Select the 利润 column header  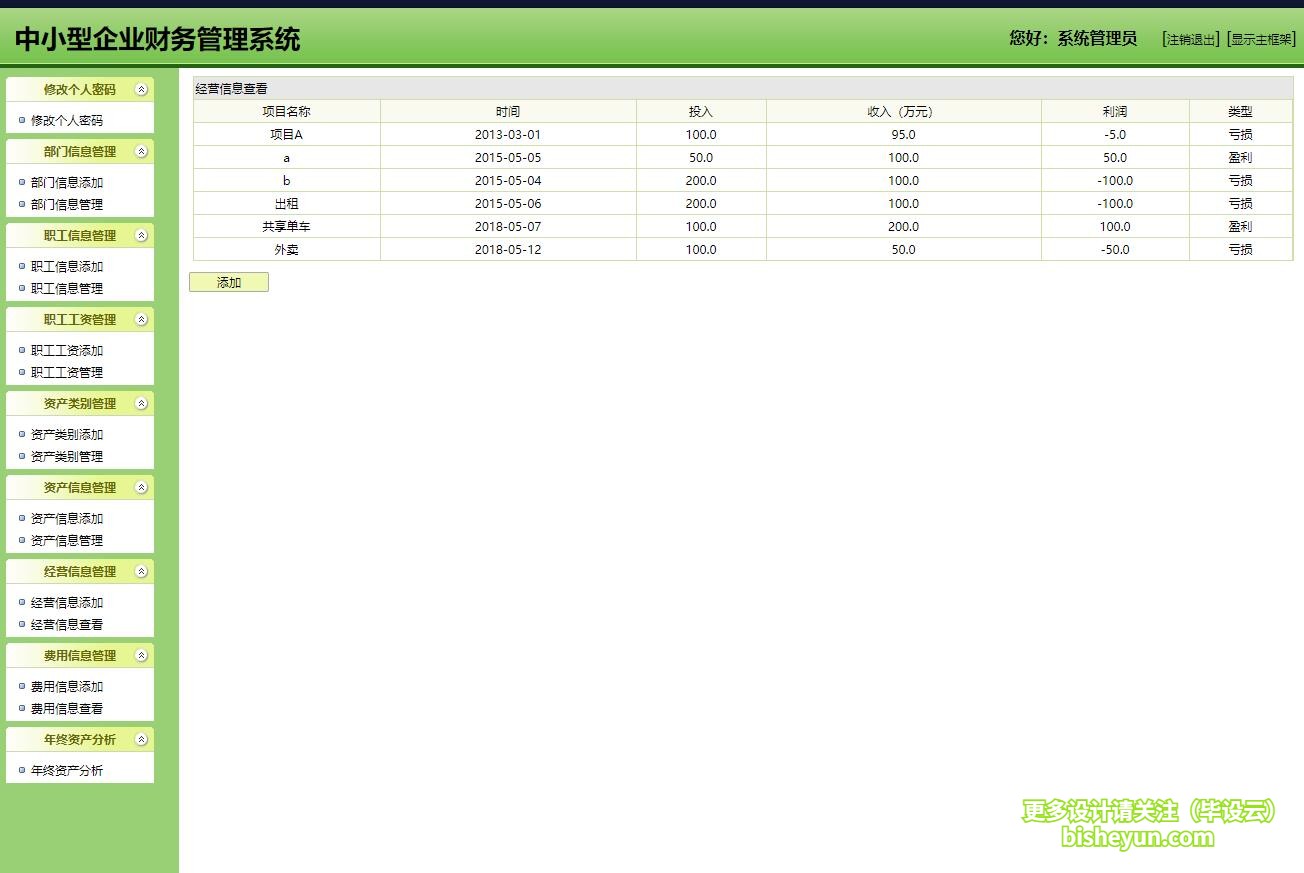pos(1115,112)
